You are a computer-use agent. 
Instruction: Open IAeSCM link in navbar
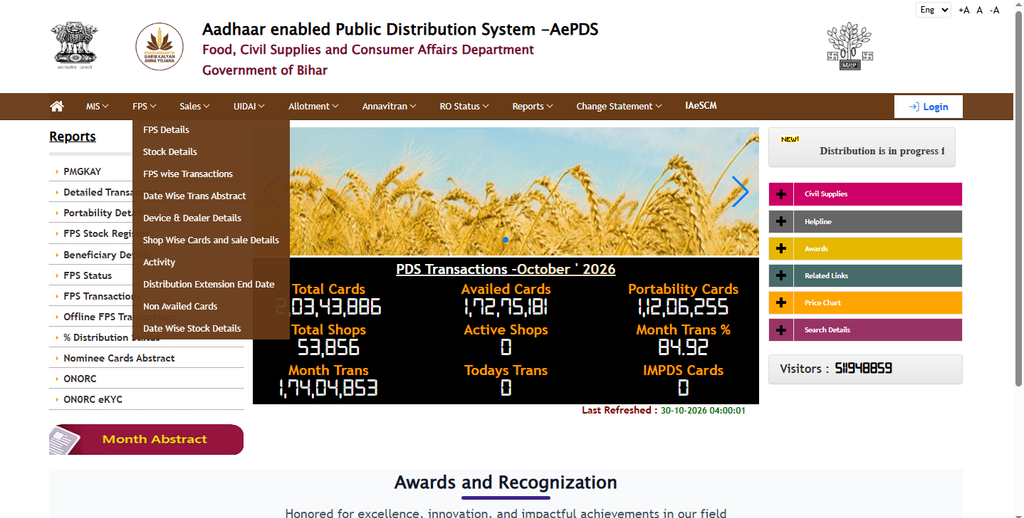click(x=701, y=106)
